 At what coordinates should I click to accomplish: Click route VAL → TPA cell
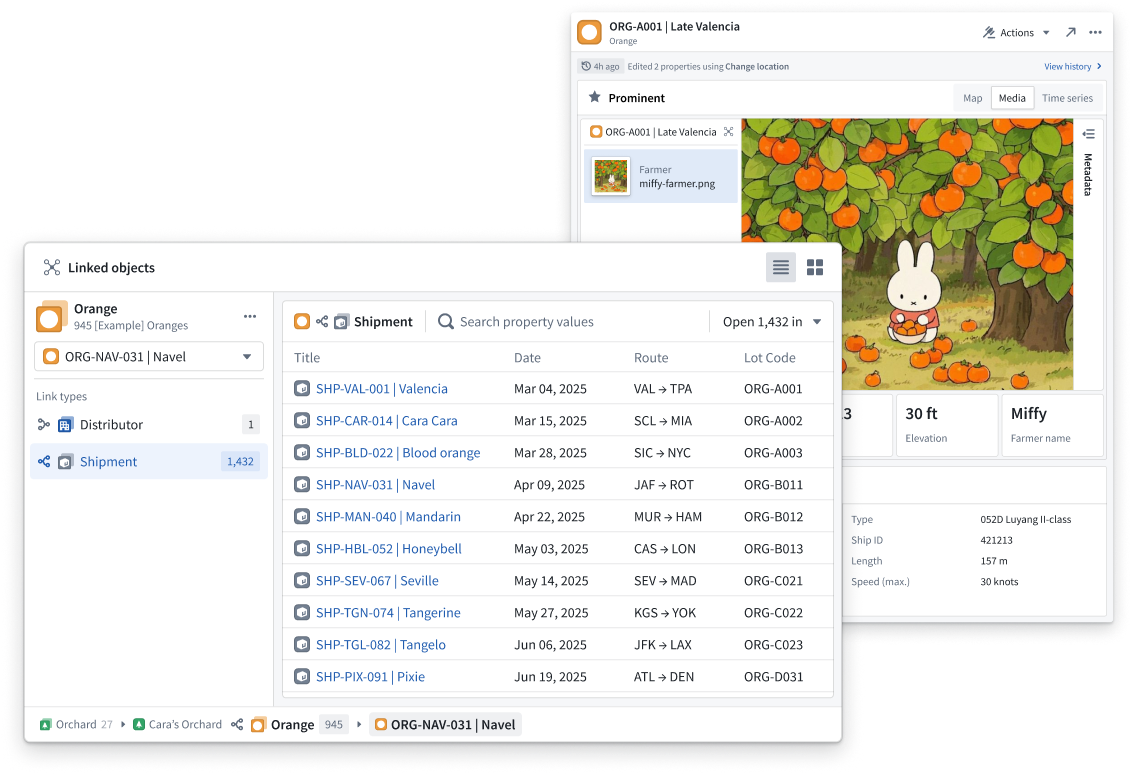(663, 389)
